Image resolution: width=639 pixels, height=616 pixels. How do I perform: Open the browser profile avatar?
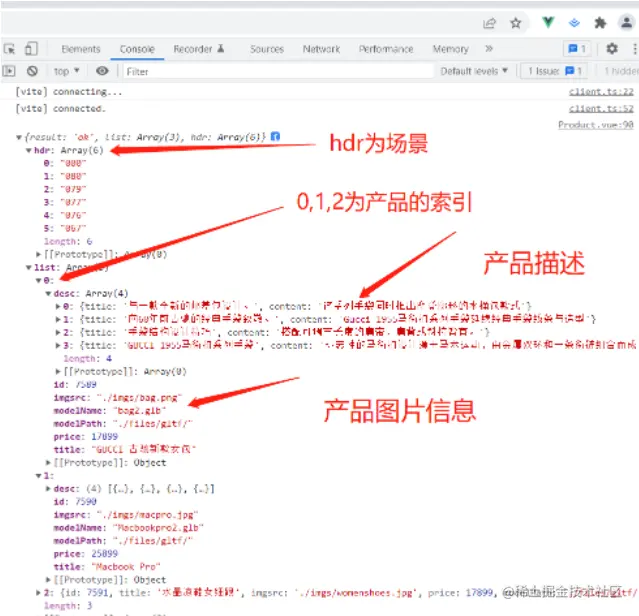click(x=626, y=22)
